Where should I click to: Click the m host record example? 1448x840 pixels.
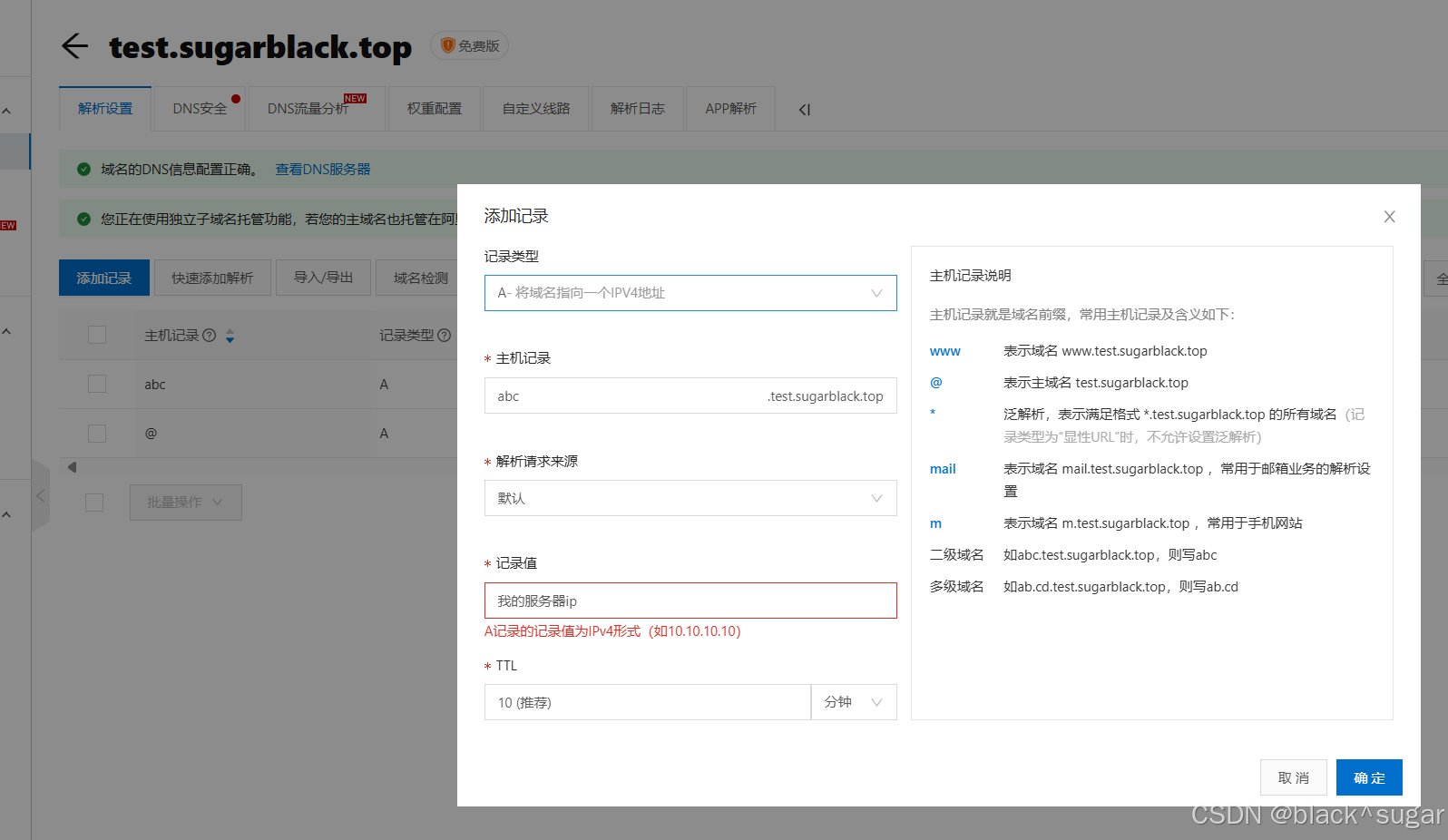point(935,523)
